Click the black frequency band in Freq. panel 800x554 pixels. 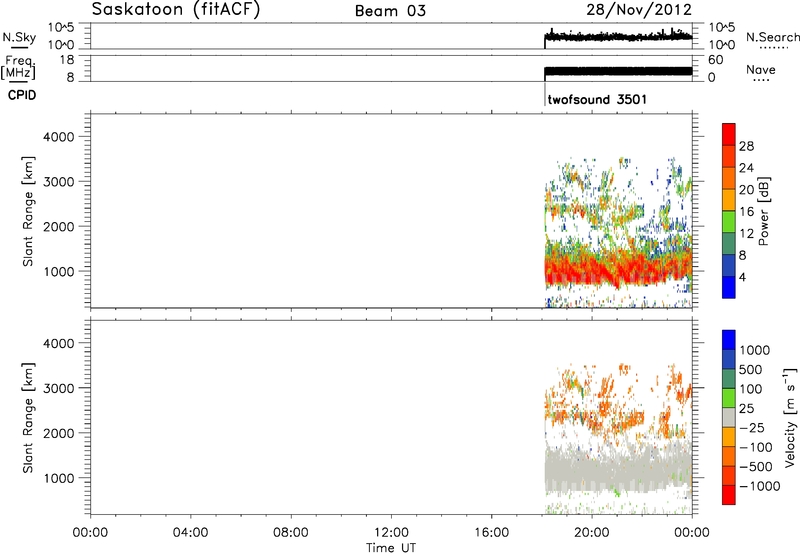coord(618,72)
